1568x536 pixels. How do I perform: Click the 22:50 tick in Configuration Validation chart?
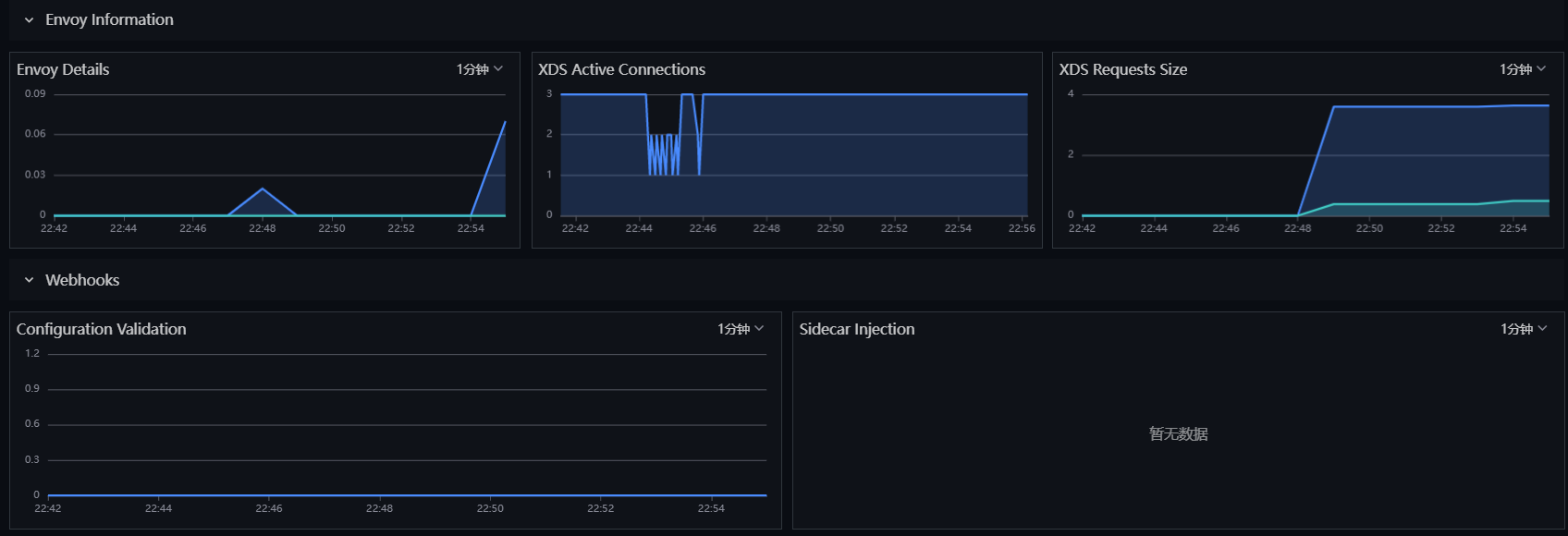pyautogui.click(x=490, y=508)
